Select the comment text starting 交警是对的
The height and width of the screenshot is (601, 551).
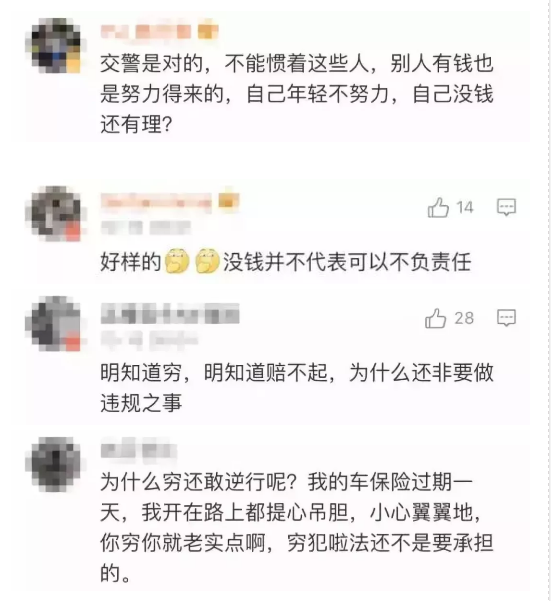297,94
